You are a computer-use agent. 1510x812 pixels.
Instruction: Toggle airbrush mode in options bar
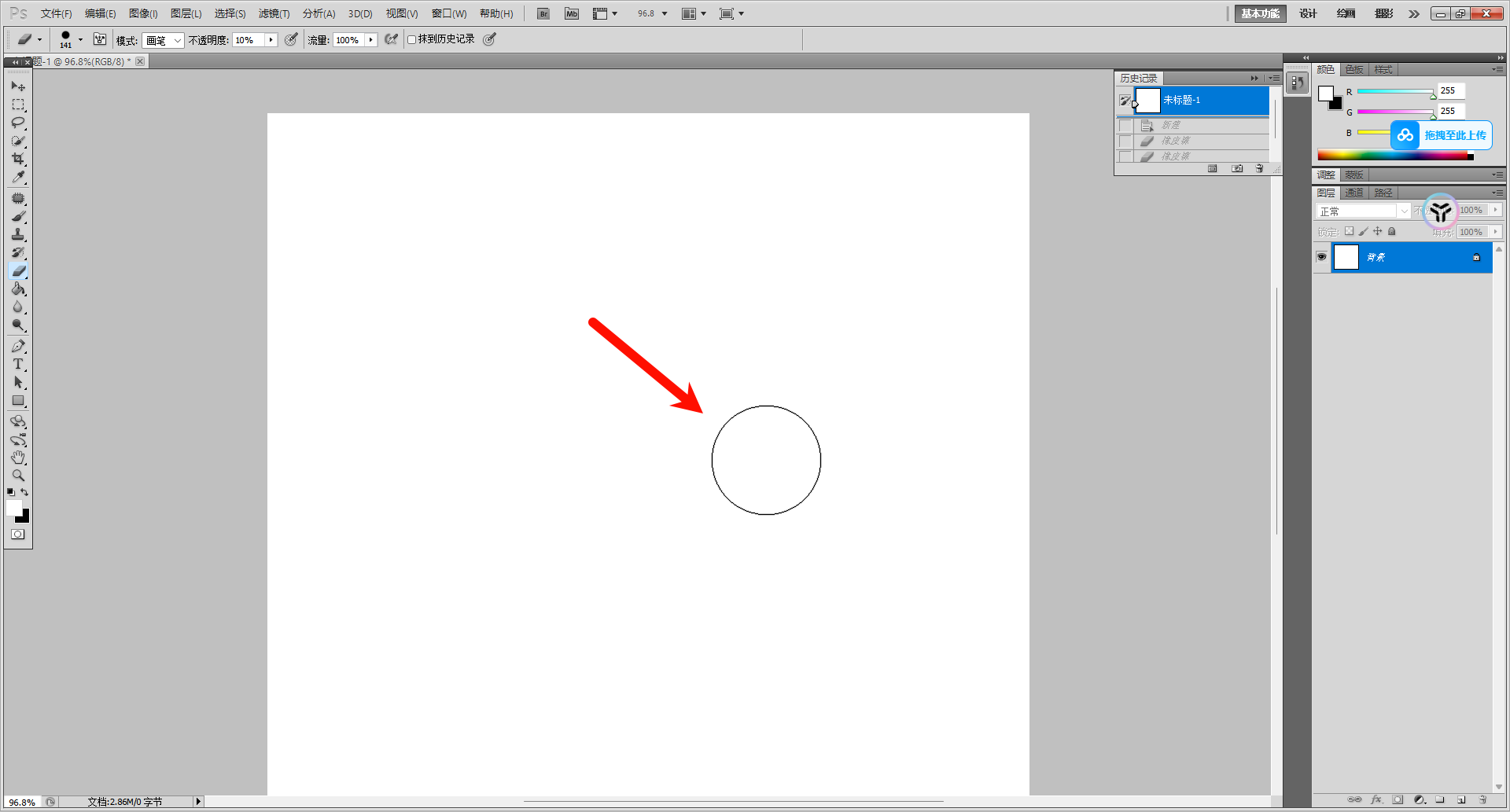tap(391, 39)
